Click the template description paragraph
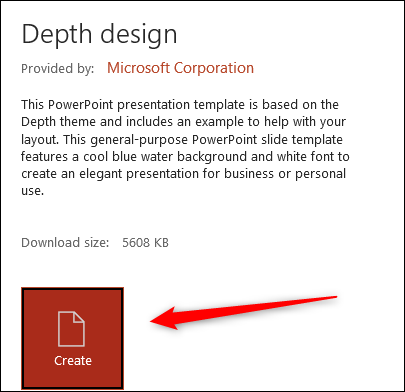 (x=185, y=148)
